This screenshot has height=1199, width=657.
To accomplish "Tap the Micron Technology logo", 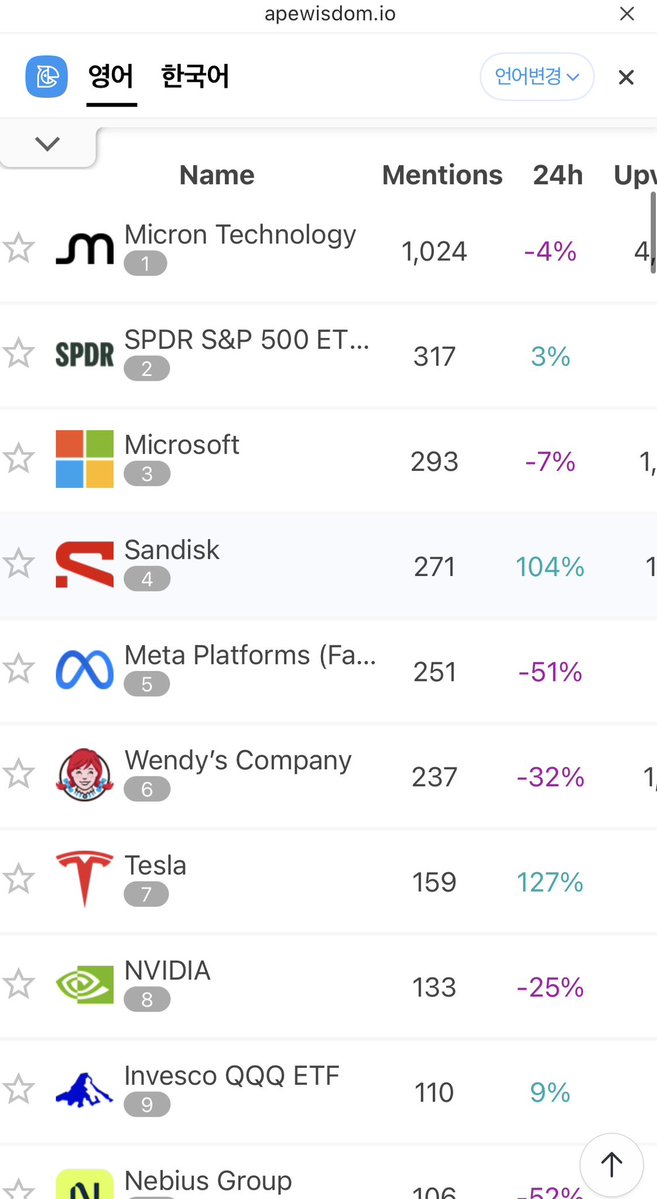I will coord(85,249).
